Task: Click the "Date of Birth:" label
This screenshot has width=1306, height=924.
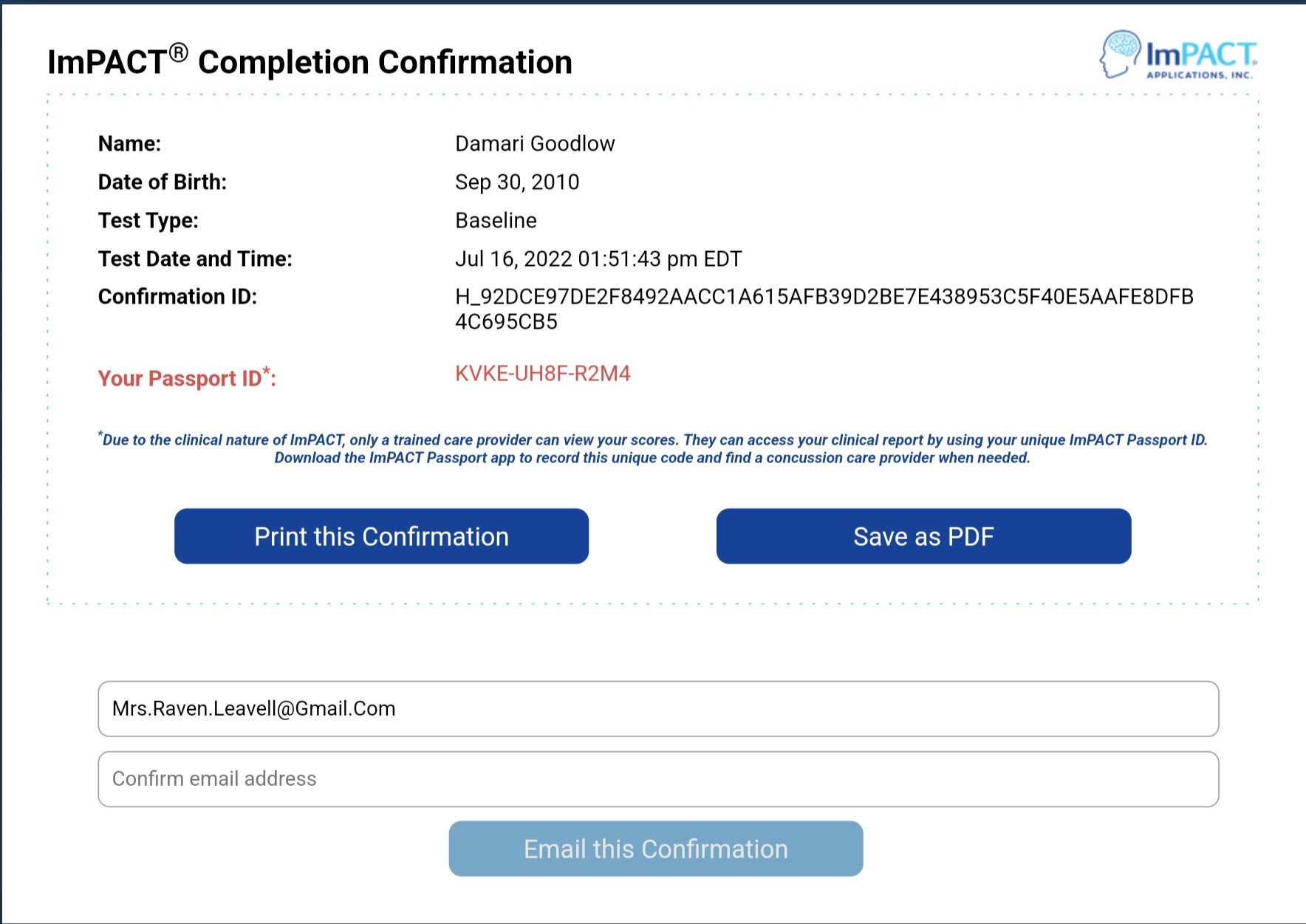Action: tap(163, 182)
